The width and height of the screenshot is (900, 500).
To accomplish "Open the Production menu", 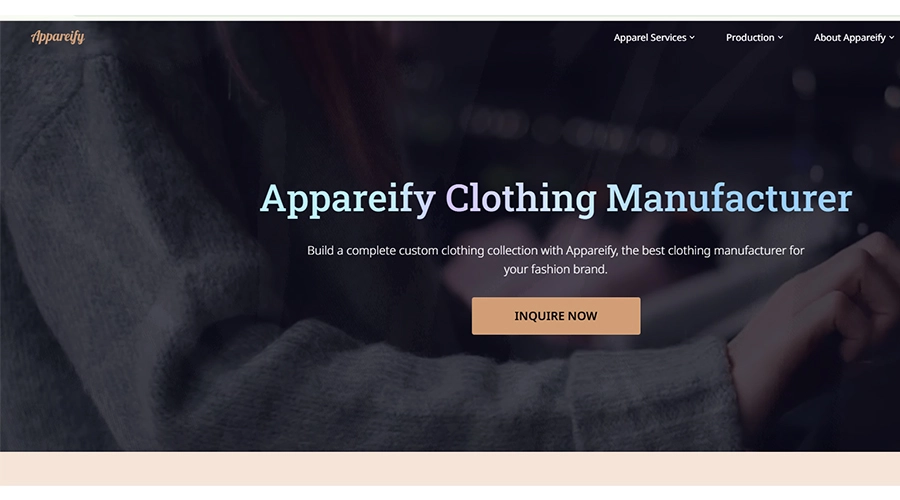I will click(754, 37).
